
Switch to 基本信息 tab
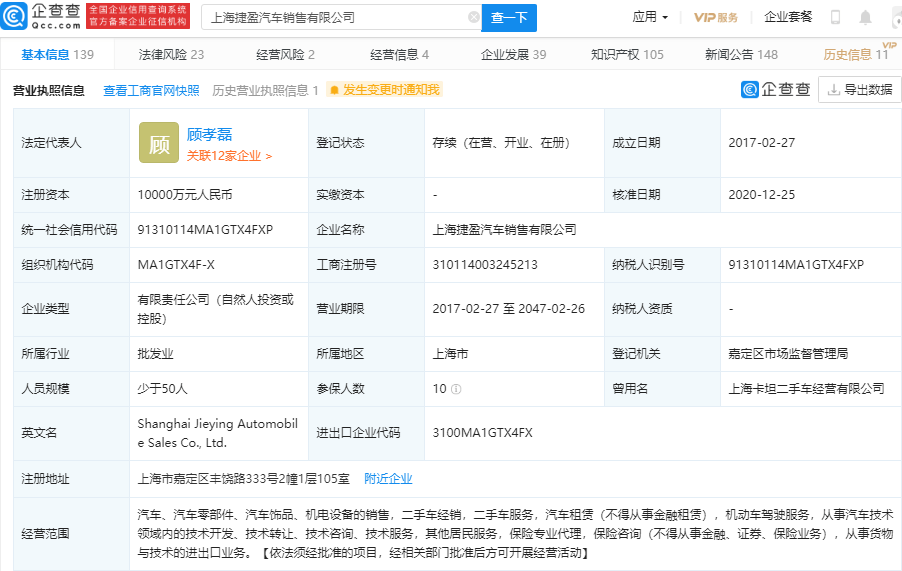coord(58,55)
